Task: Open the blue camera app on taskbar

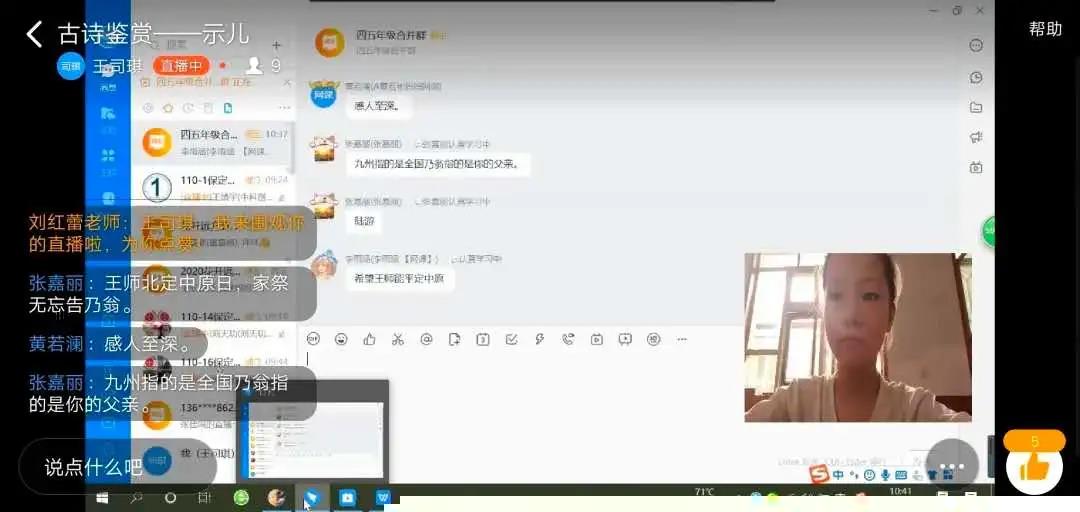Action: [347, 497]
